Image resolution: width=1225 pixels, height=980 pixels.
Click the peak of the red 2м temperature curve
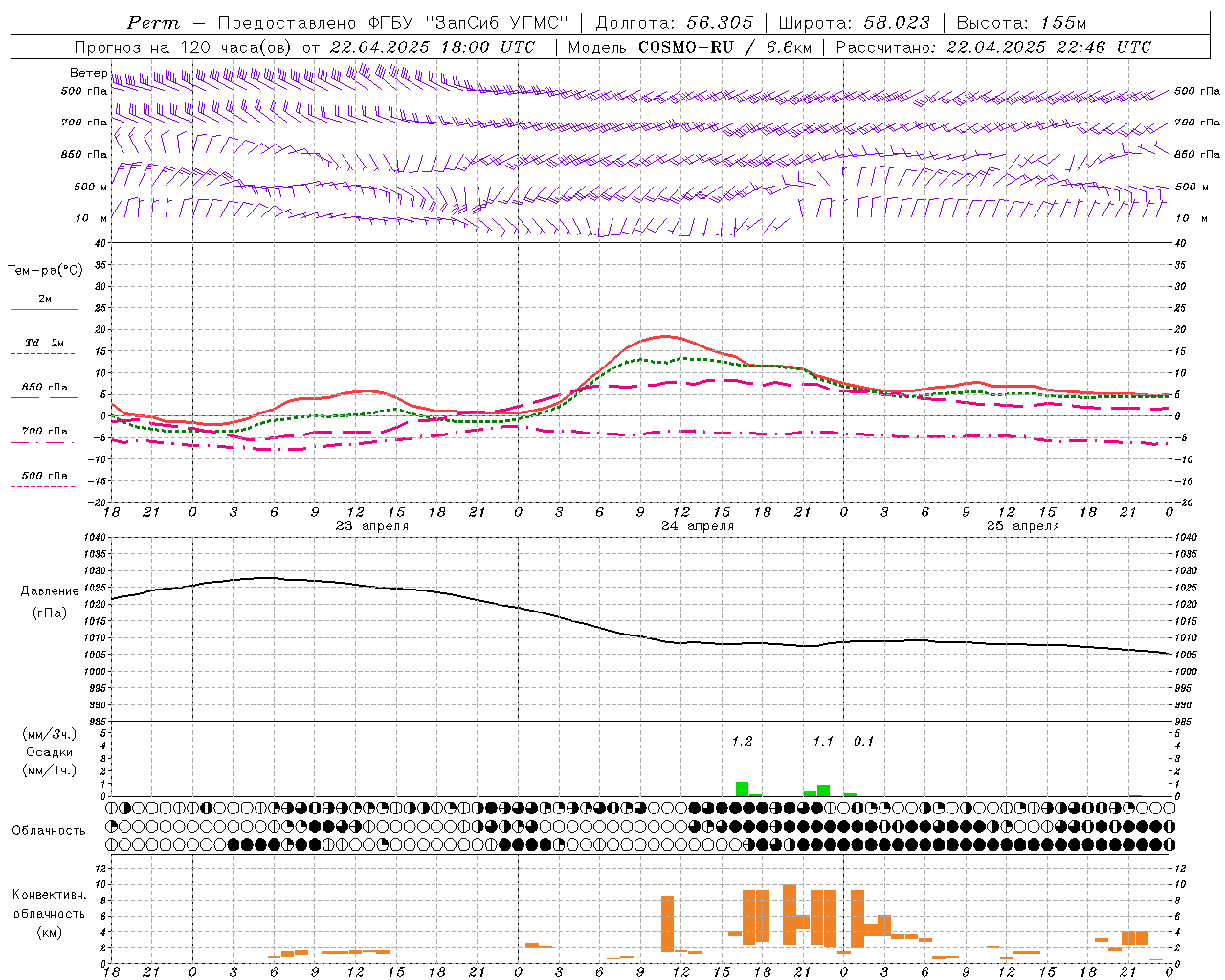pyautogui.click(x=666, y=336)
